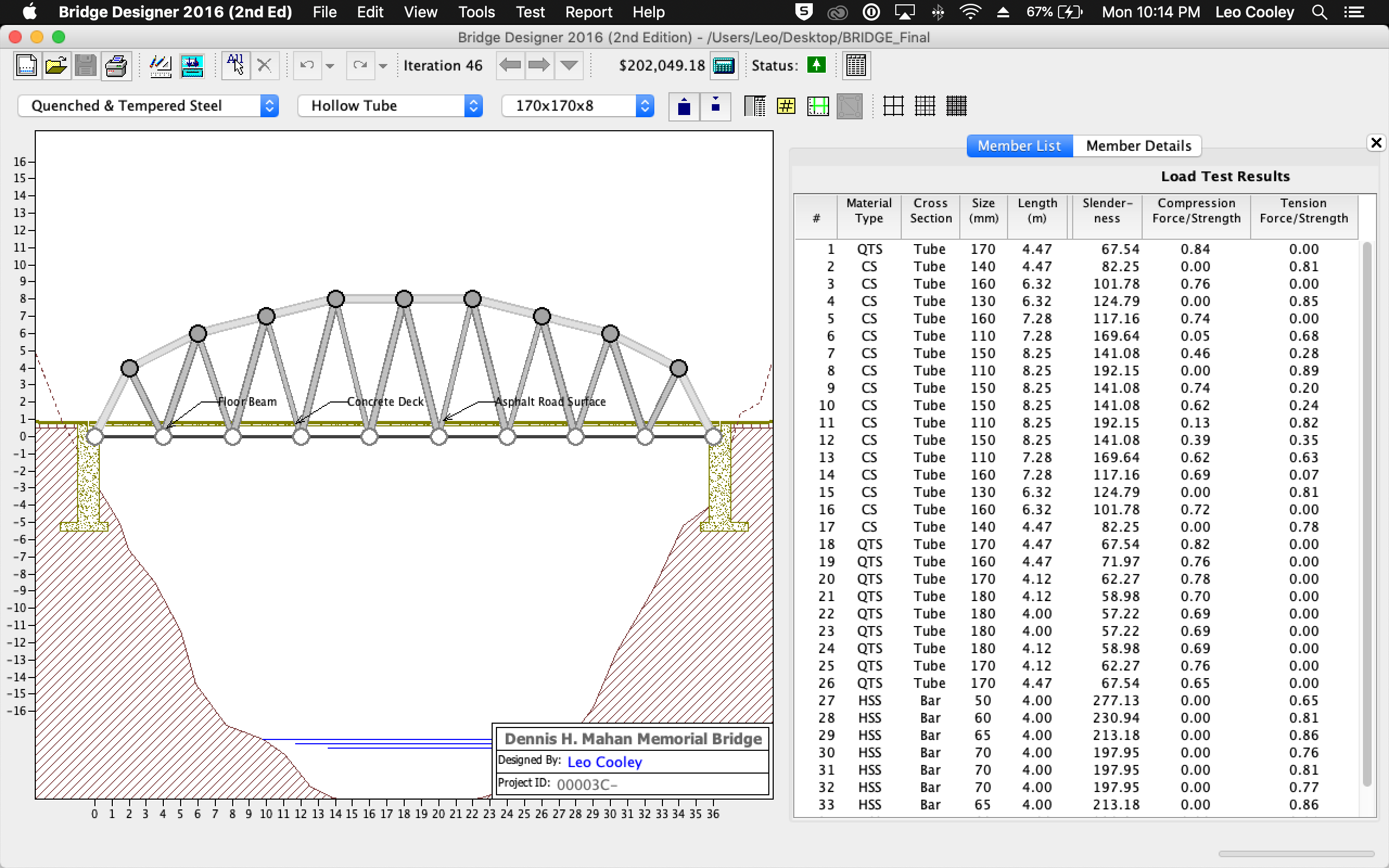Switch to the Member Details tab
Screen dimensions: 1389x868
[x=1138, y=146]
